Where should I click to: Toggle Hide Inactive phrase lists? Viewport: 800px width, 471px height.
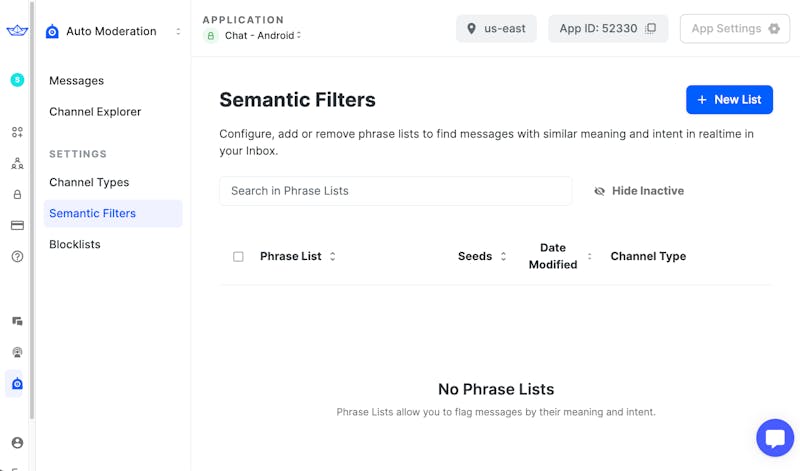coord(638,191)
